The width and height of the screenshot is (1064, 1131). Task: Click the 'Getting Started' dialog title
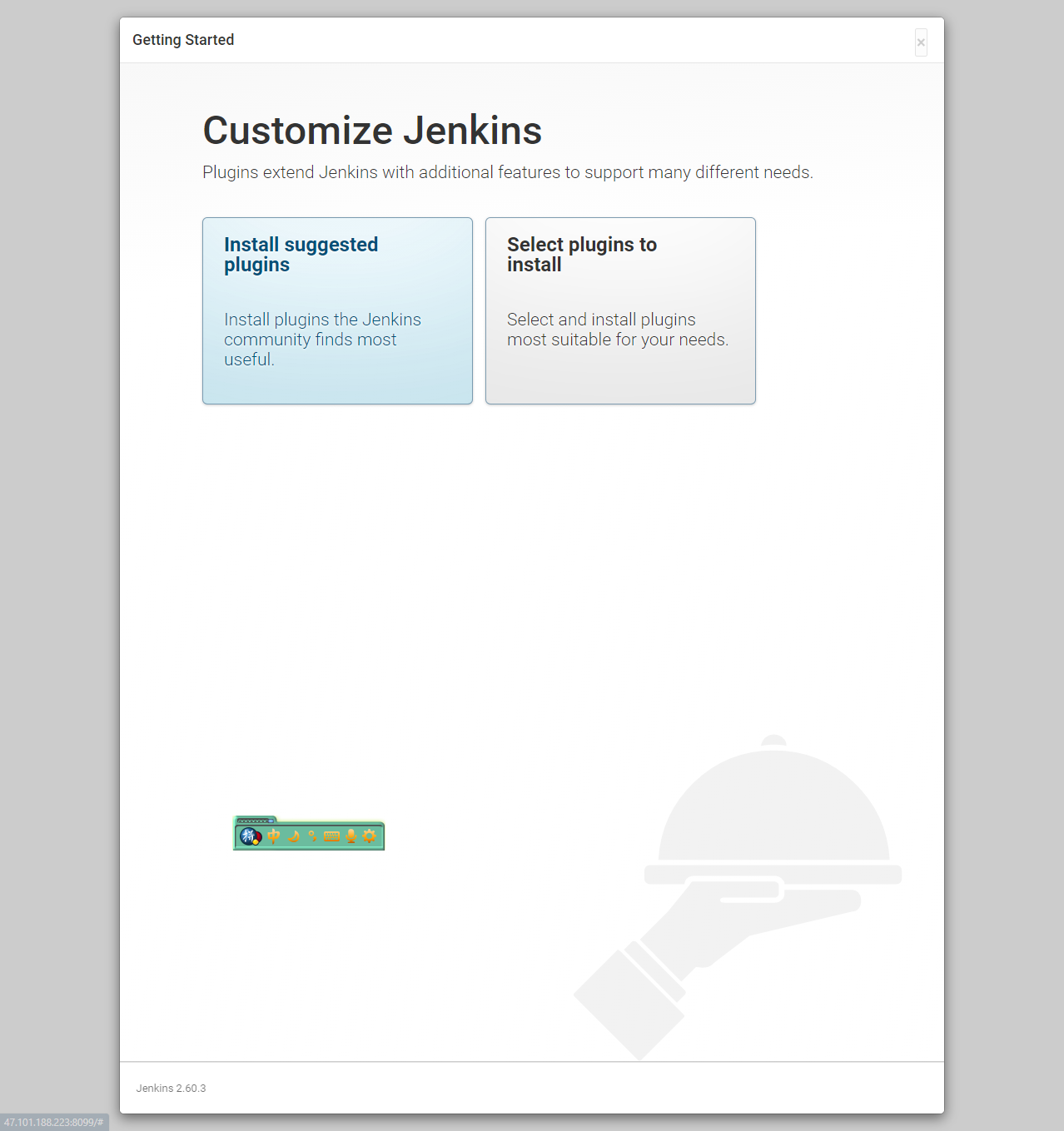(x=183, y=40)
